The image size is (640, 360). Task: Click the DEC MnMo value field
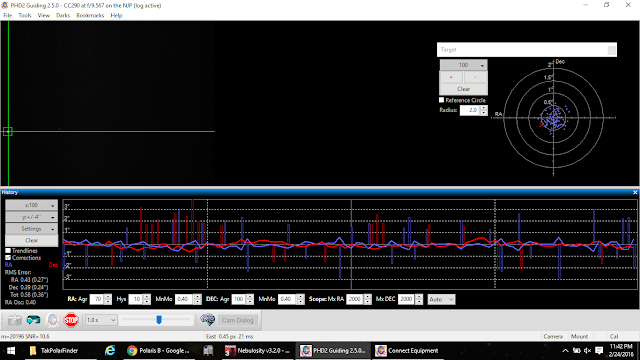click(287, 299)
